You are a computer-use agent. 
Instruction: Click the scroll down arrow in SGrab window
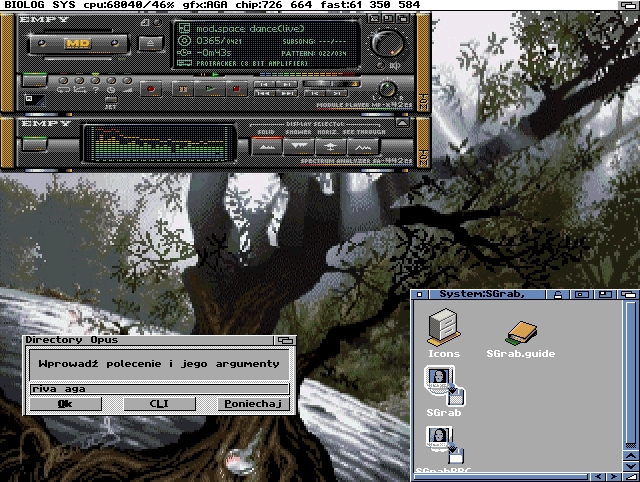631,466
